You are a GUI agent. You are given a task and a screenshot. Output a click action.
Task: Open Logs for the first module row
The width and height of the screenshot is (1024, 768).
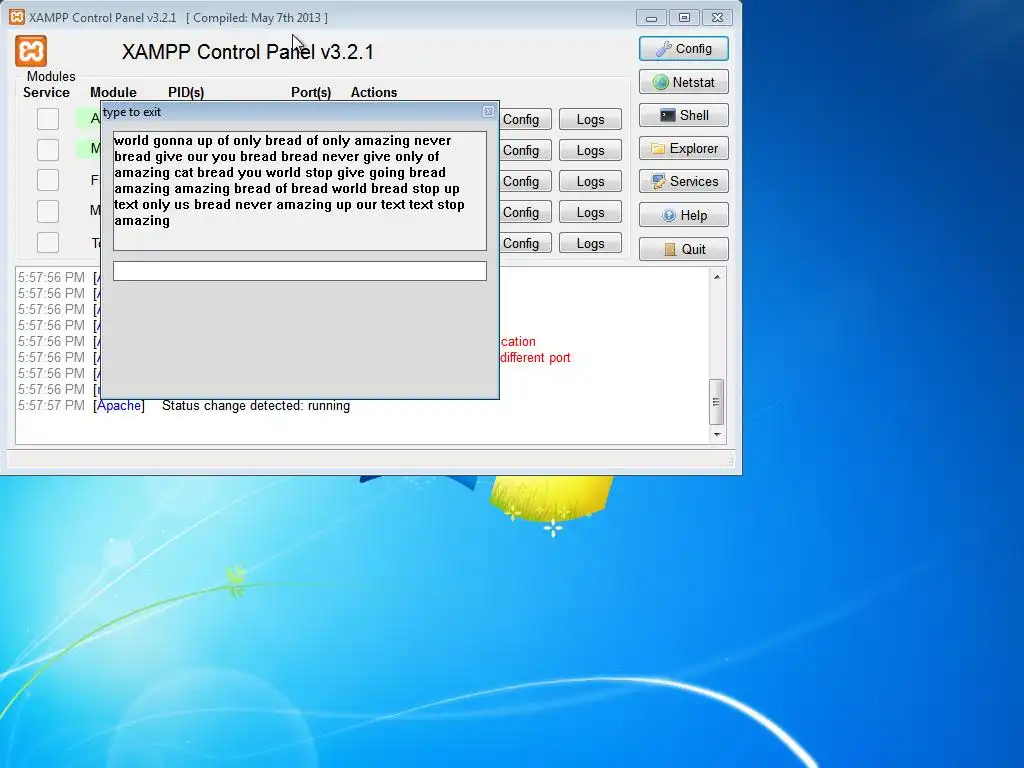pos(590,120)
